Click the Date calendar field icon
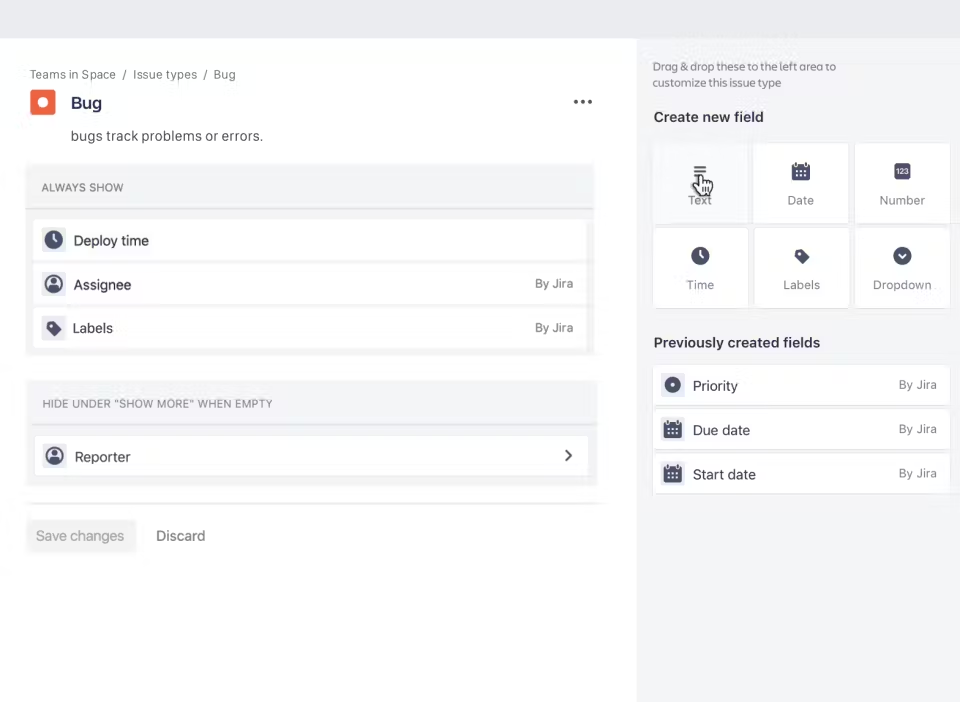Image resolution: width=960 pixels, height=702 pixels. pos(800,172)
